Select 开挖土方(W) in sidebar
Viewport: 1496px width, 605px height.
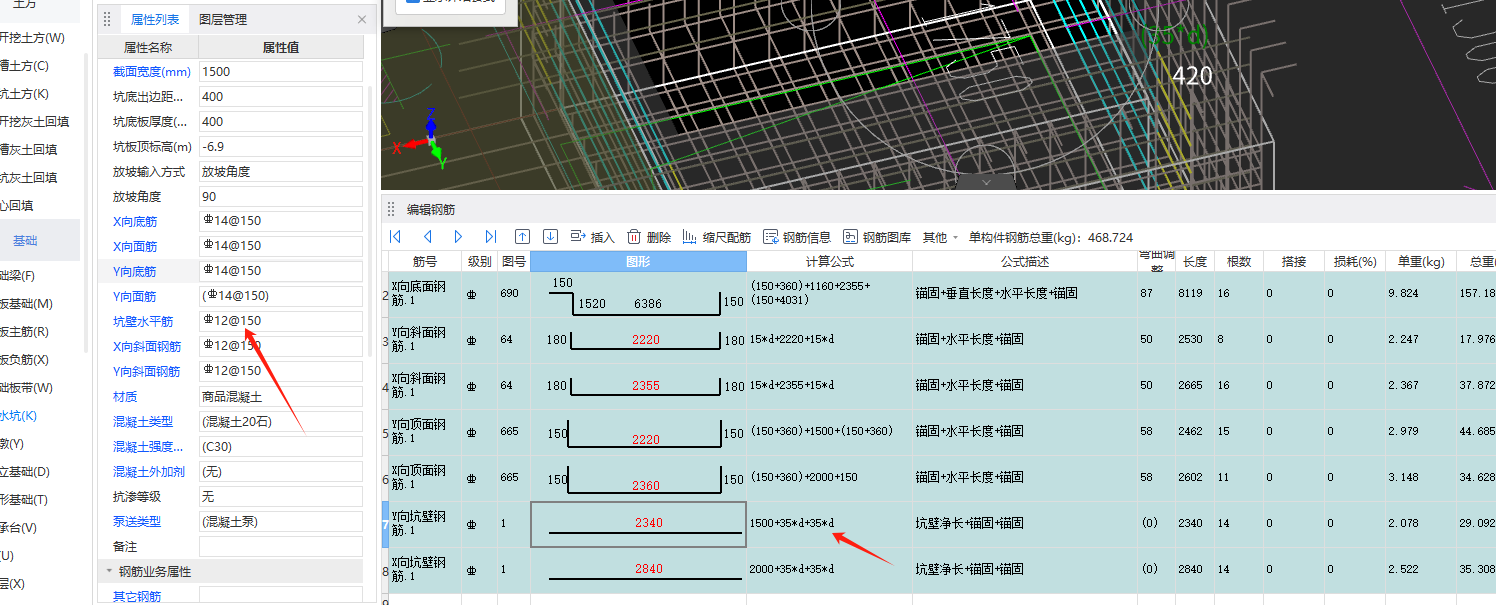click(32, 38)
